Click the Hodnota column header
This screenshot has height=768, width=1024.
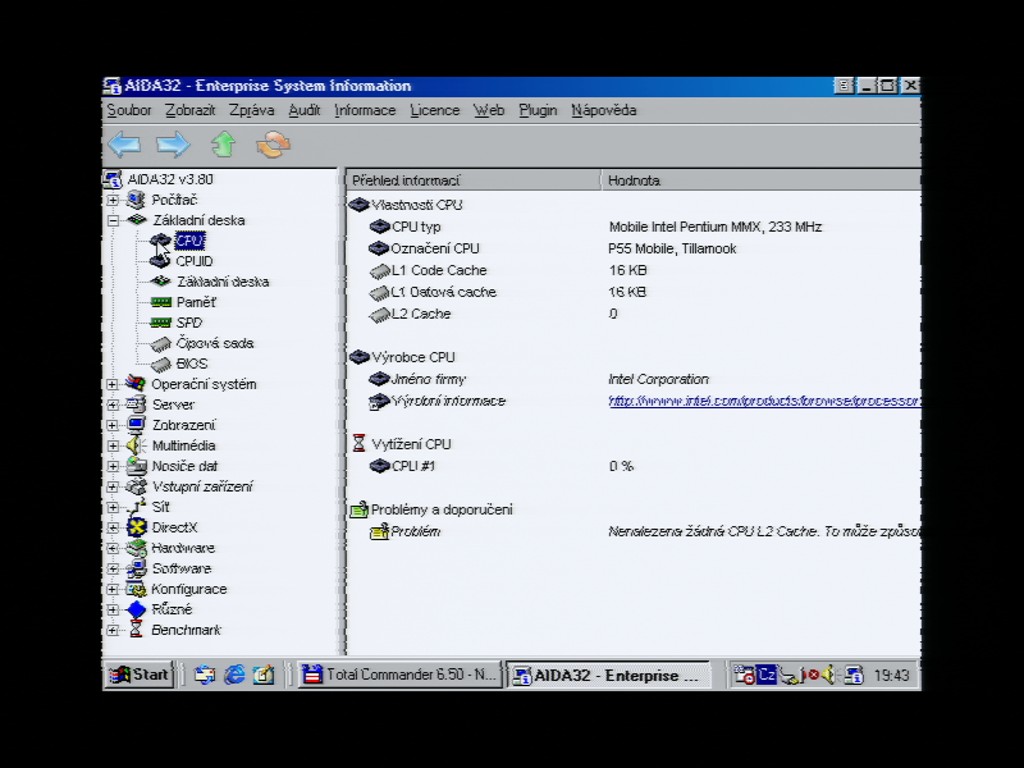pos(761,180)
